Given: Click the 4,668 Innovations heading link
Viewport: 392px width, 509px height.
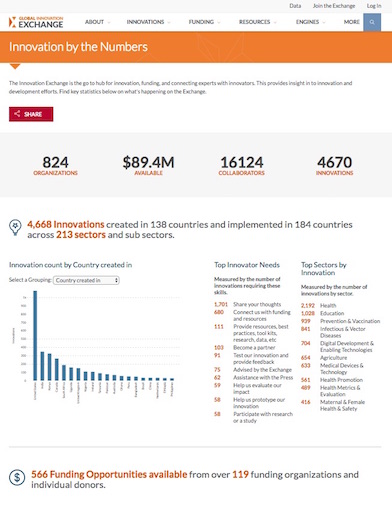Looking at the screenshot, I should coord(66,224).
